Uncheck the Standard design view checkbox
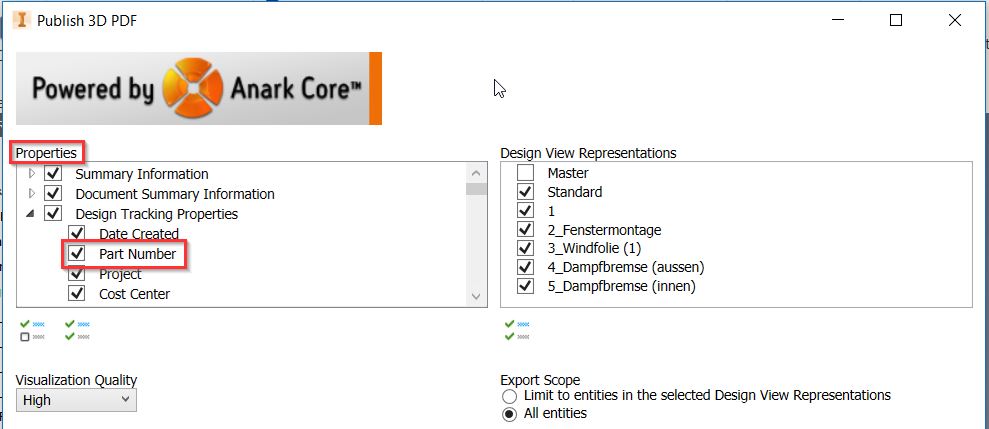989x429 pixels. (525, 191)
